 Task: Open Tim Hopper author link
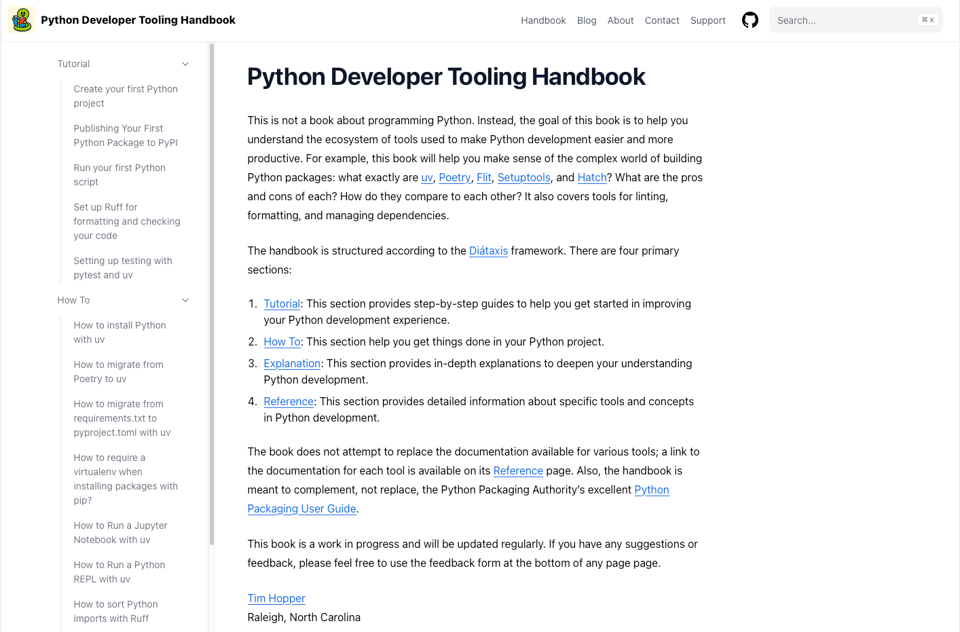click(276, 598)
